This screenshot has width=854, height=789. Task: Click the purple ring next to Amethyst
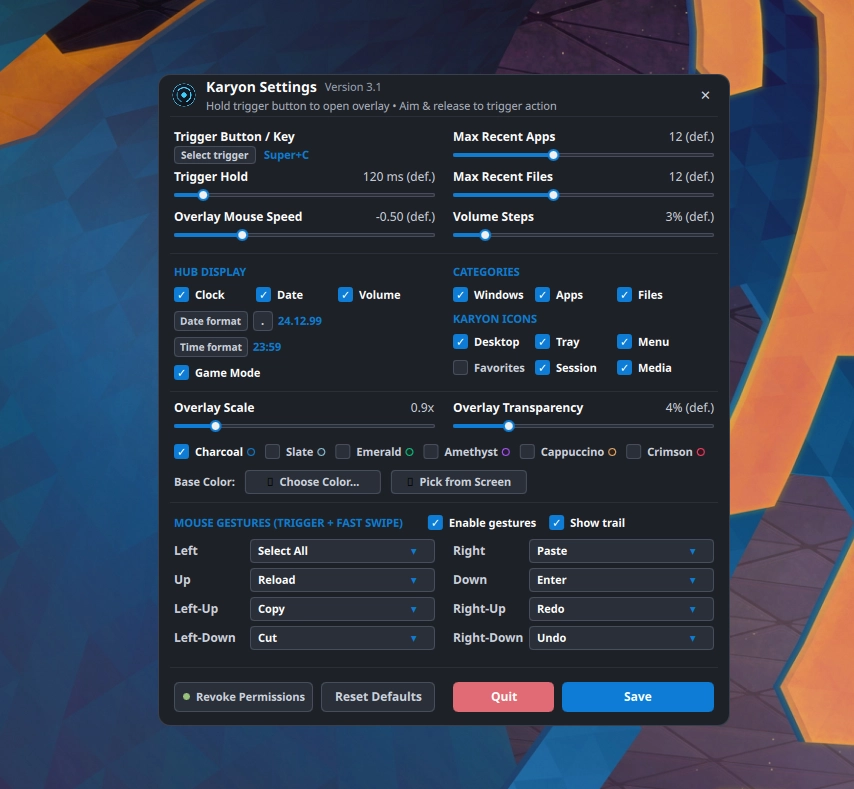(506, 452)
